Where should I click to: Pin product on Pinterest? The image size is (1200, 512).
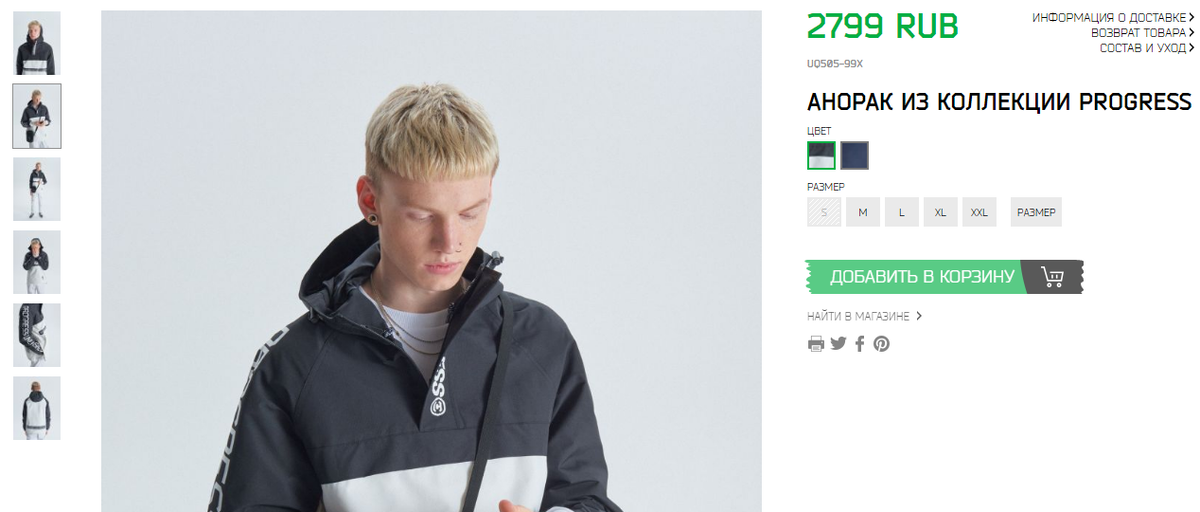tap(881, 344)
